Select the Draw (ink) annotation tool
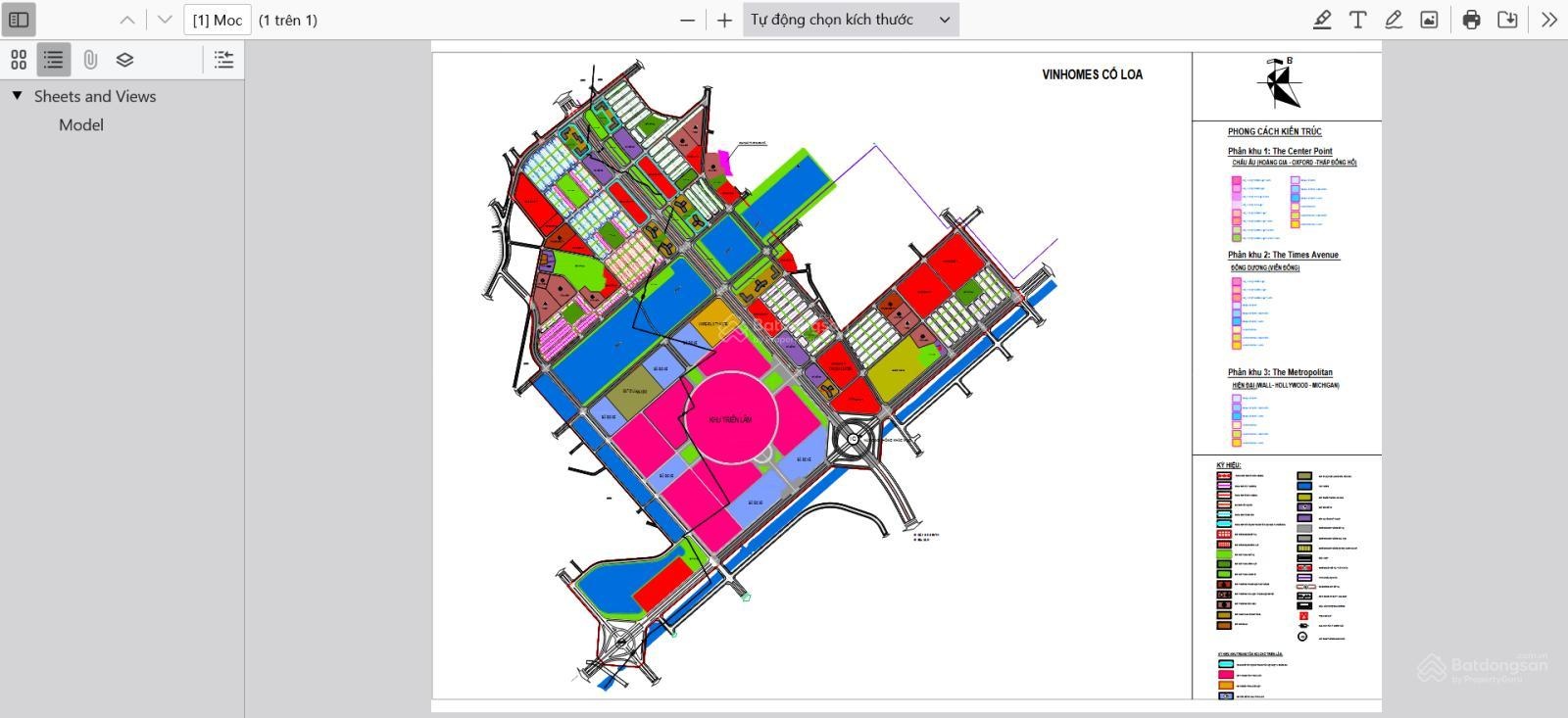Viewport: 1568px width, 718px height. [1394, 20]
